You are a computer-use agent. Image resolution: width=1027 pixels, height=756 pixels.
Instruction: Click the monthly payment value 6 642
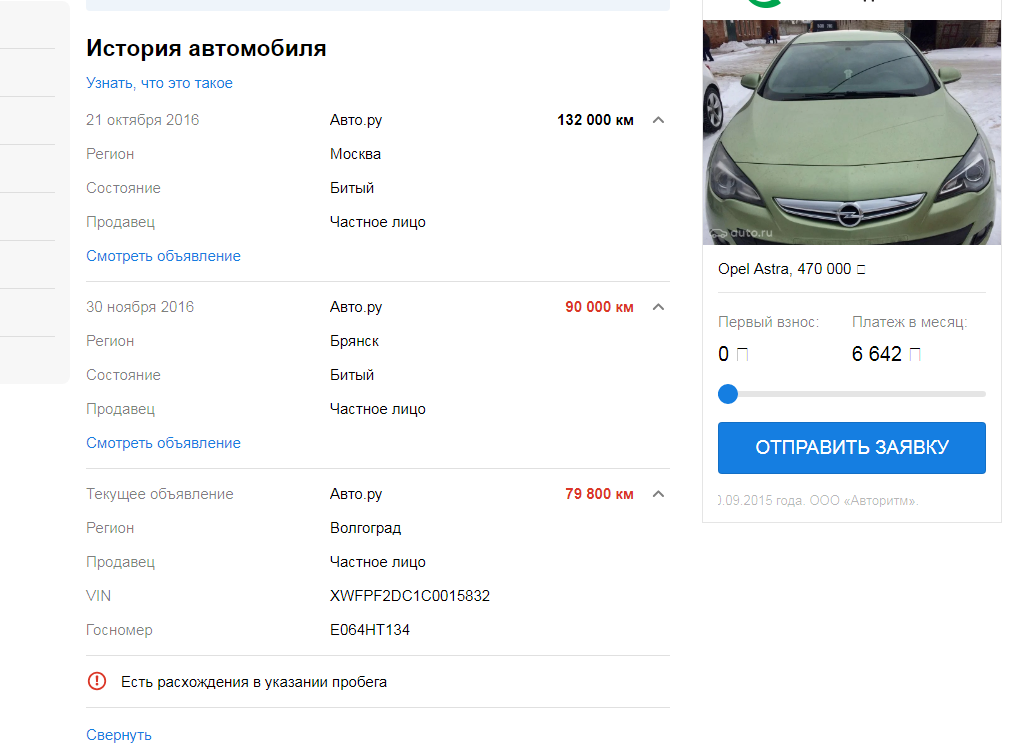tap(877, 354)
